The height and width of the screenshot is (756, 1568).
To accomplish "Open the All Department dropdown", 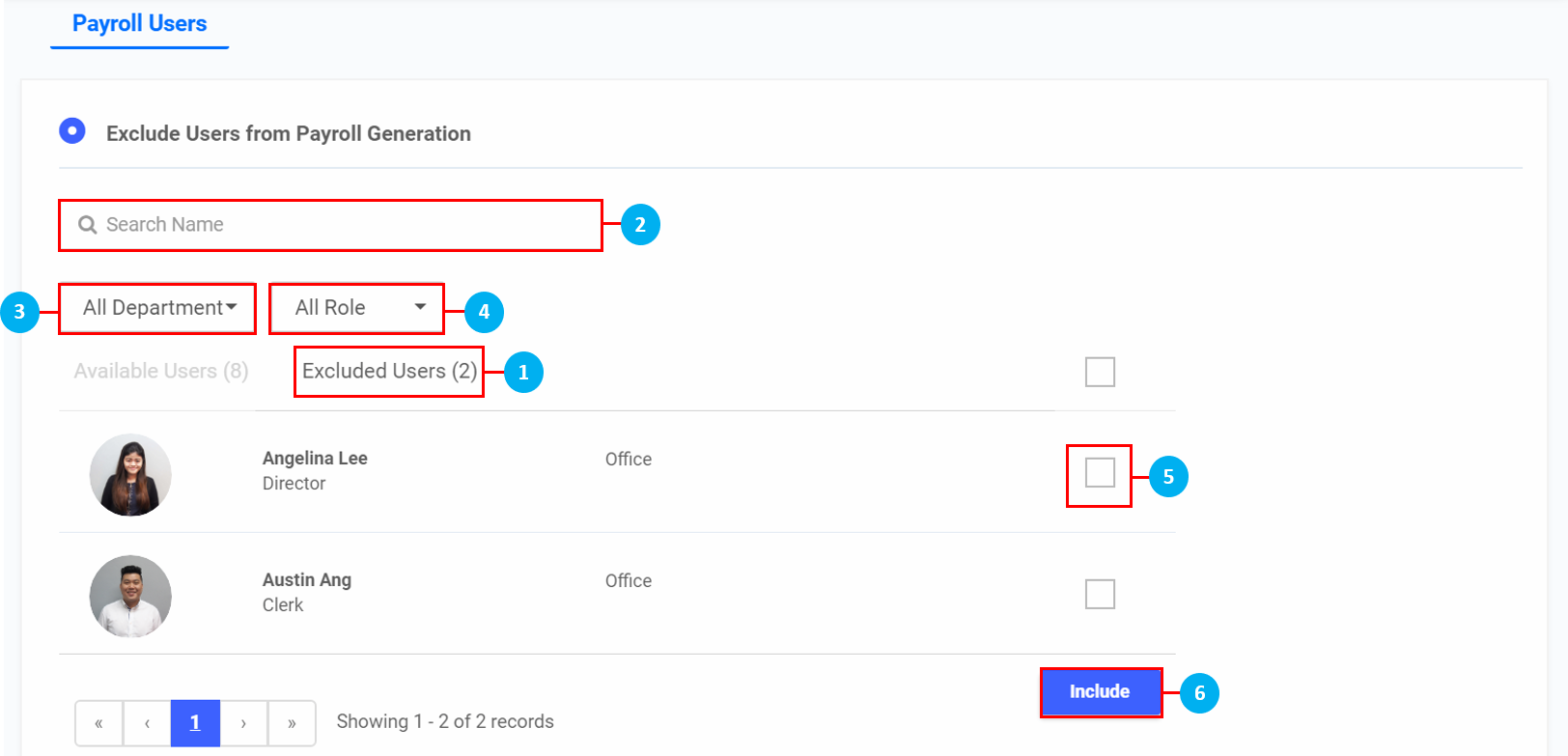I will [158, 308].
